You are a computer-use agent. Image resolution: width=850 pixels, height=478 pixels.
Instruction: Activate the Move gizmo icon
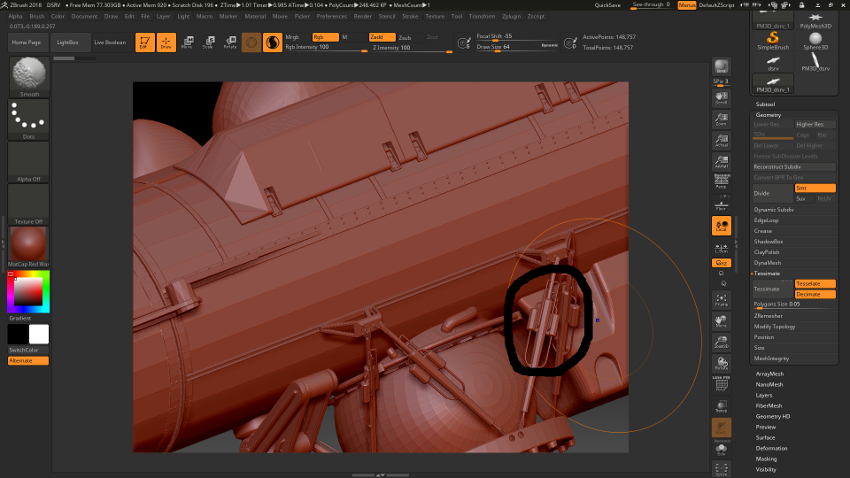click(187, 42)
